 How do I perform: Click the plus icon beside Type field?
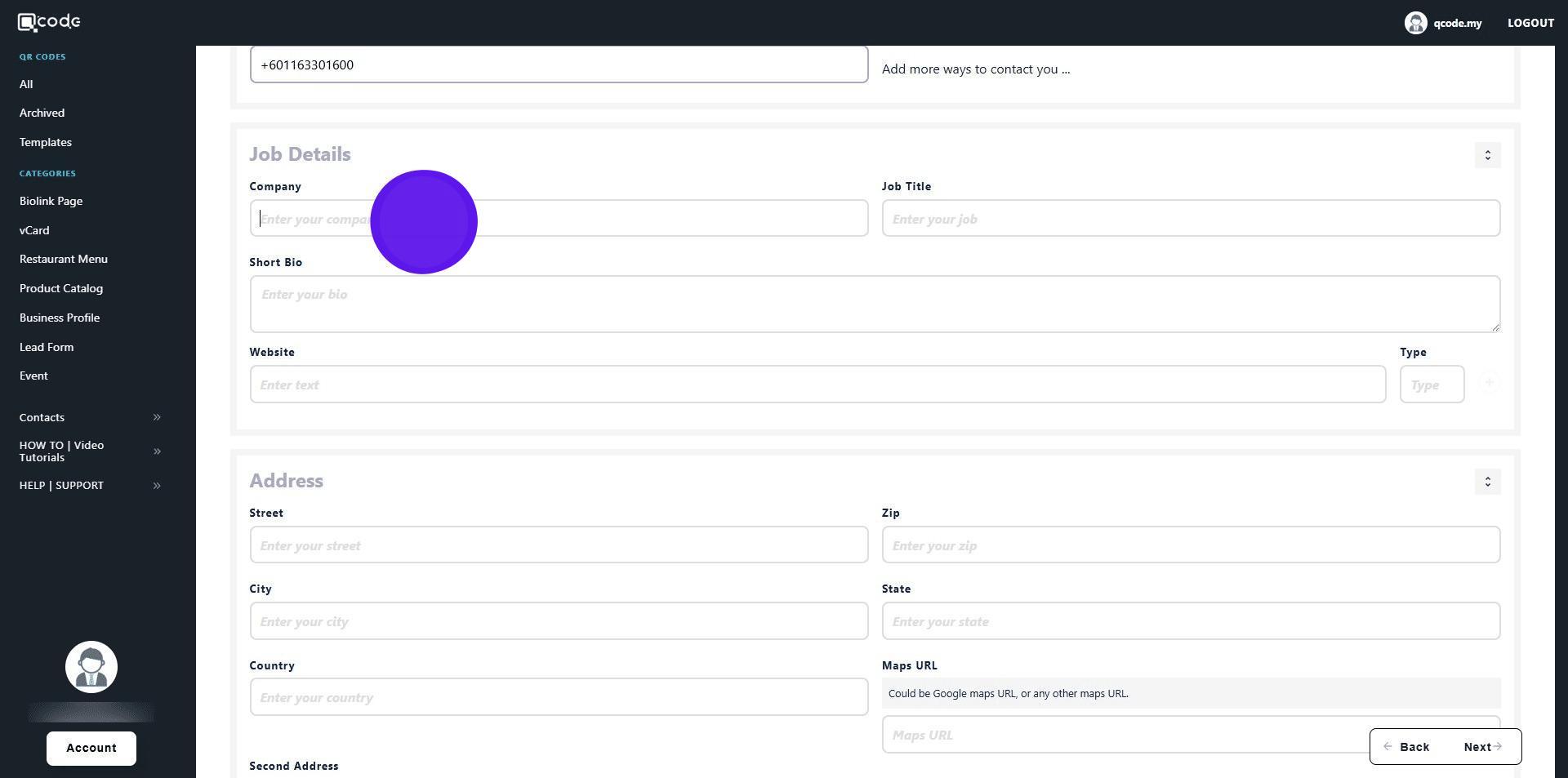pos(1489,383)
